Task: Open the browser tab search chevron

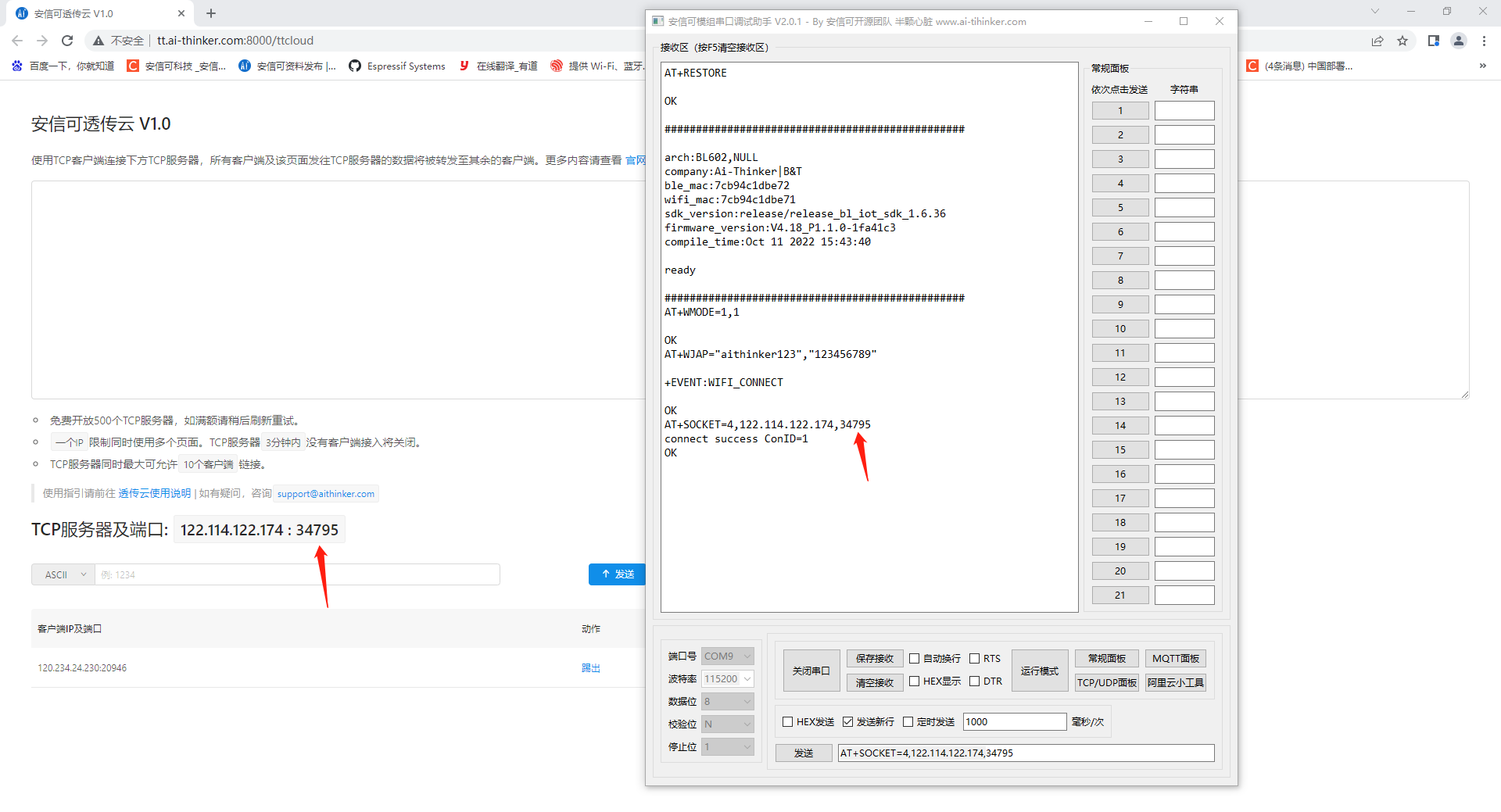Action: [x=1375, y=11]
